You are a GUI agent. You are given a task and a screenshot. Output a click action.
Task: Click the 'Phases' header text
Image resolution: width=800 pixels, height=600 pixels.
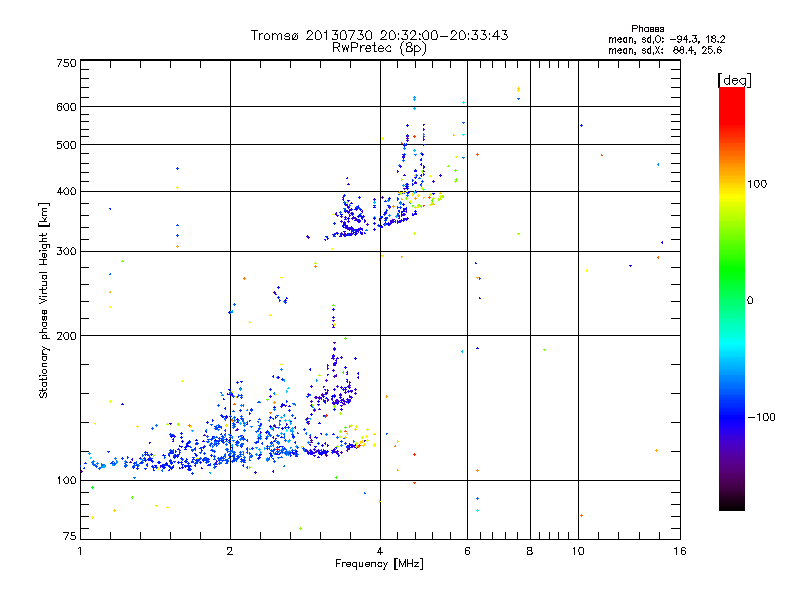(647, 29)
